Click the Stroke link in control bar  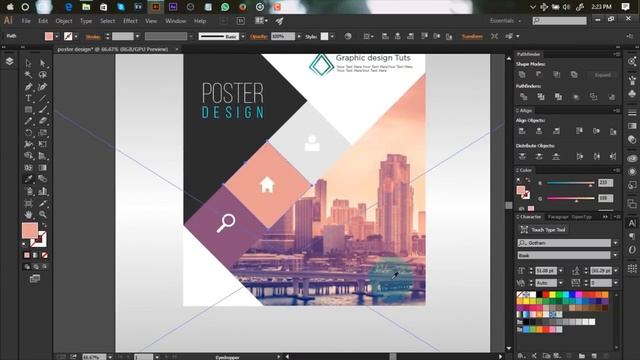coord(93,37)
